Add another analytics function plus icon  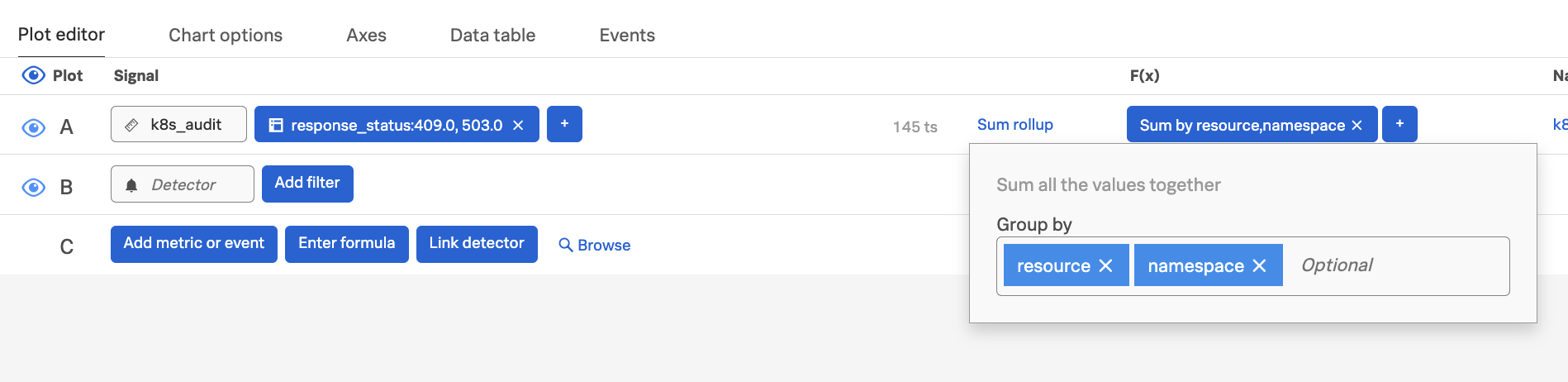click(x=1399, y=124)
